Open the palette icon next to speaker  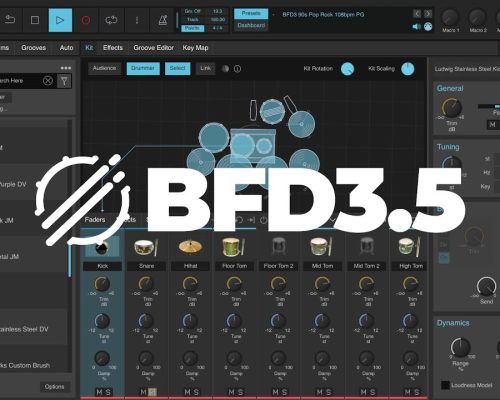point(428,27)
